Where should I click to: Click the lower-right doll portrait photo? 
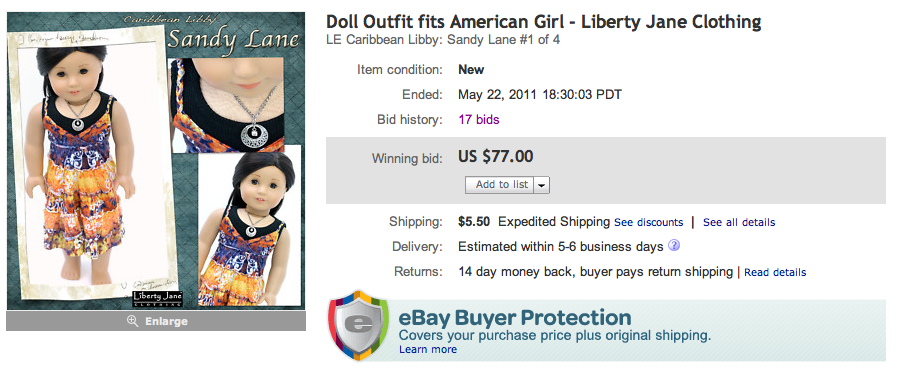click(x=249, y=225)
